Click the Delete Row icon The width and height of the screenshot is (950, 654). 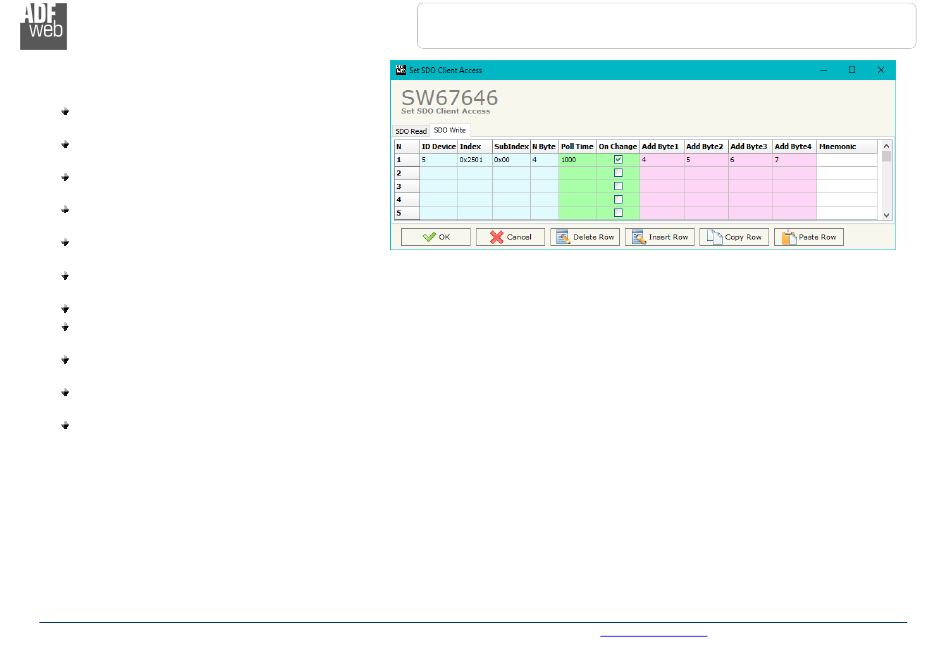(562, 238)
